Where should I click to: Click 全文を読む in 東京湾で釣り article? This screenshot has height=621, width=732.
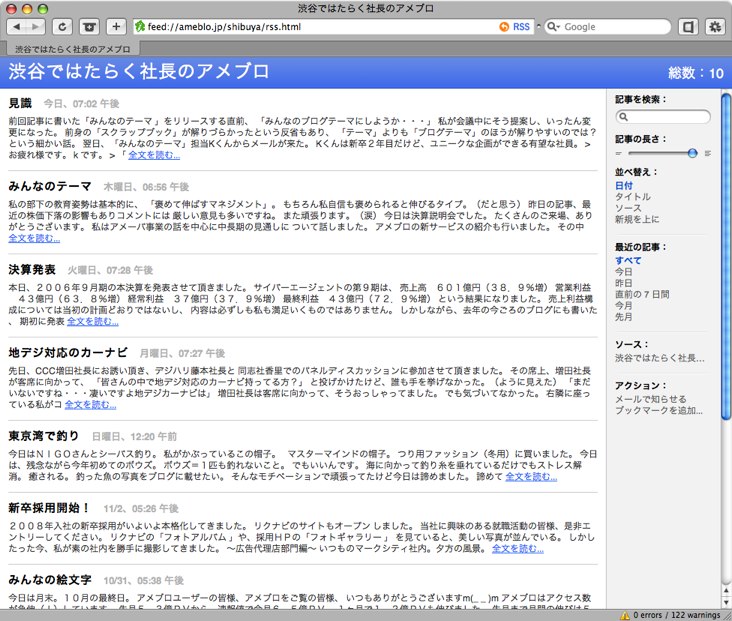click(531, 476)
